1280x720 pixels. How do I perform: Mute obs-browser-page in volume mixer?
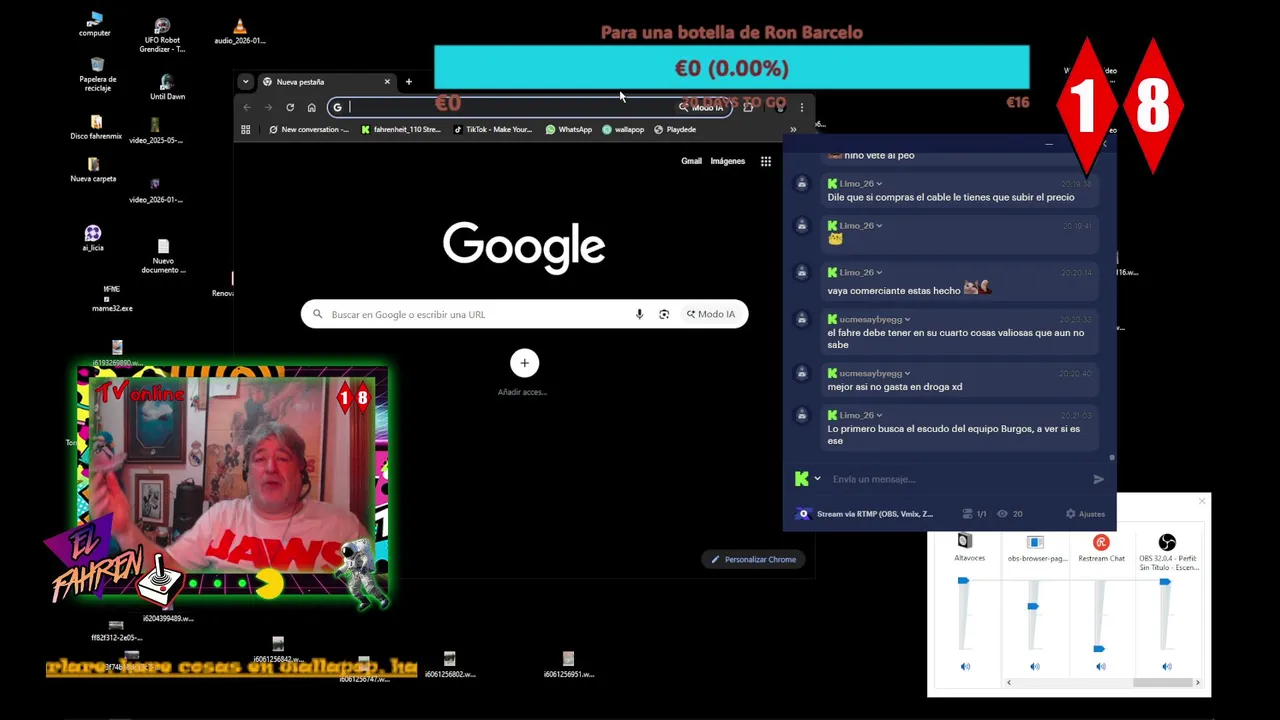[x=1034, y=666]
